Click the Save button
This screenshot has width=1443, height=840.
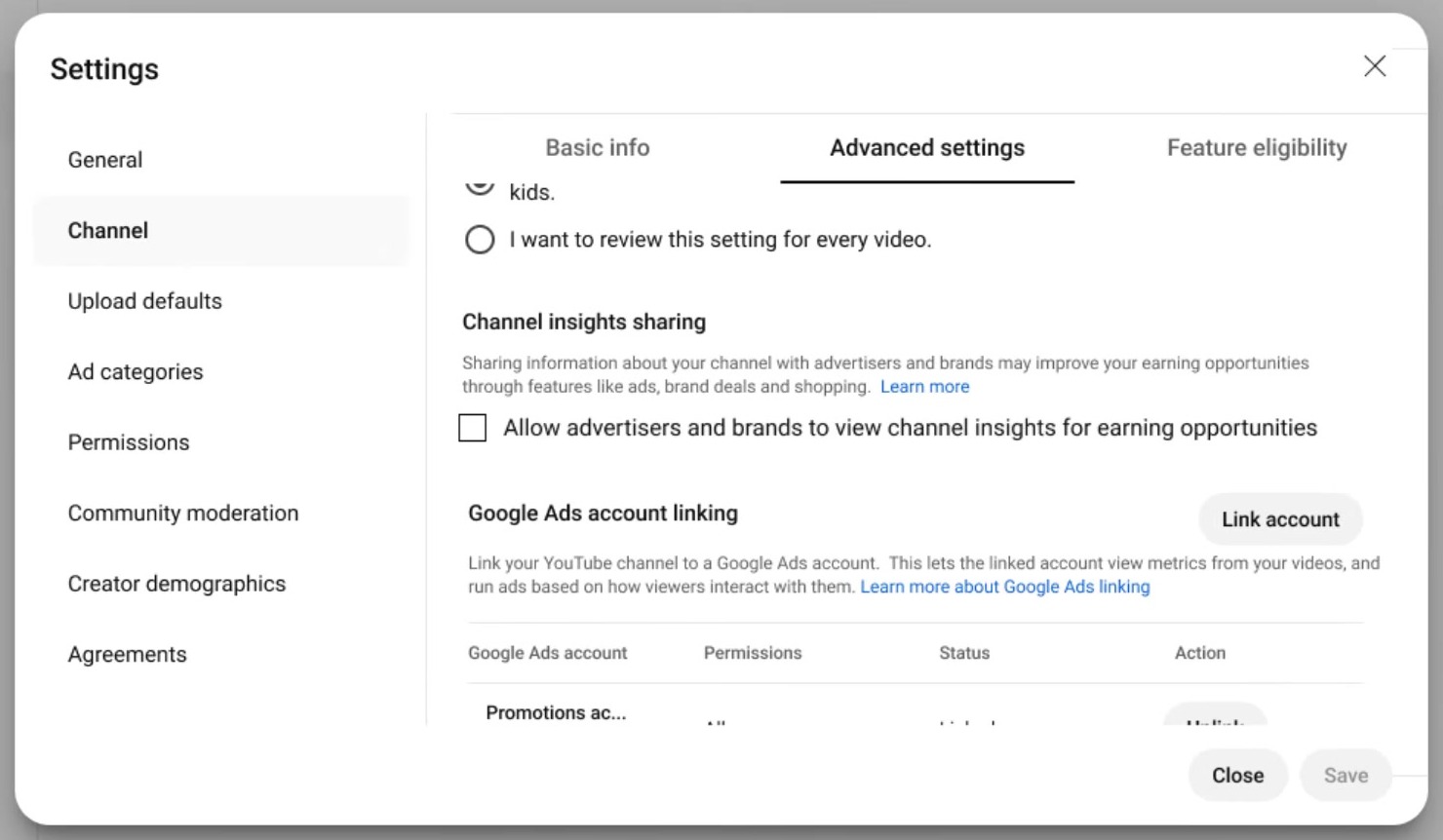(x=1345, y=776)
